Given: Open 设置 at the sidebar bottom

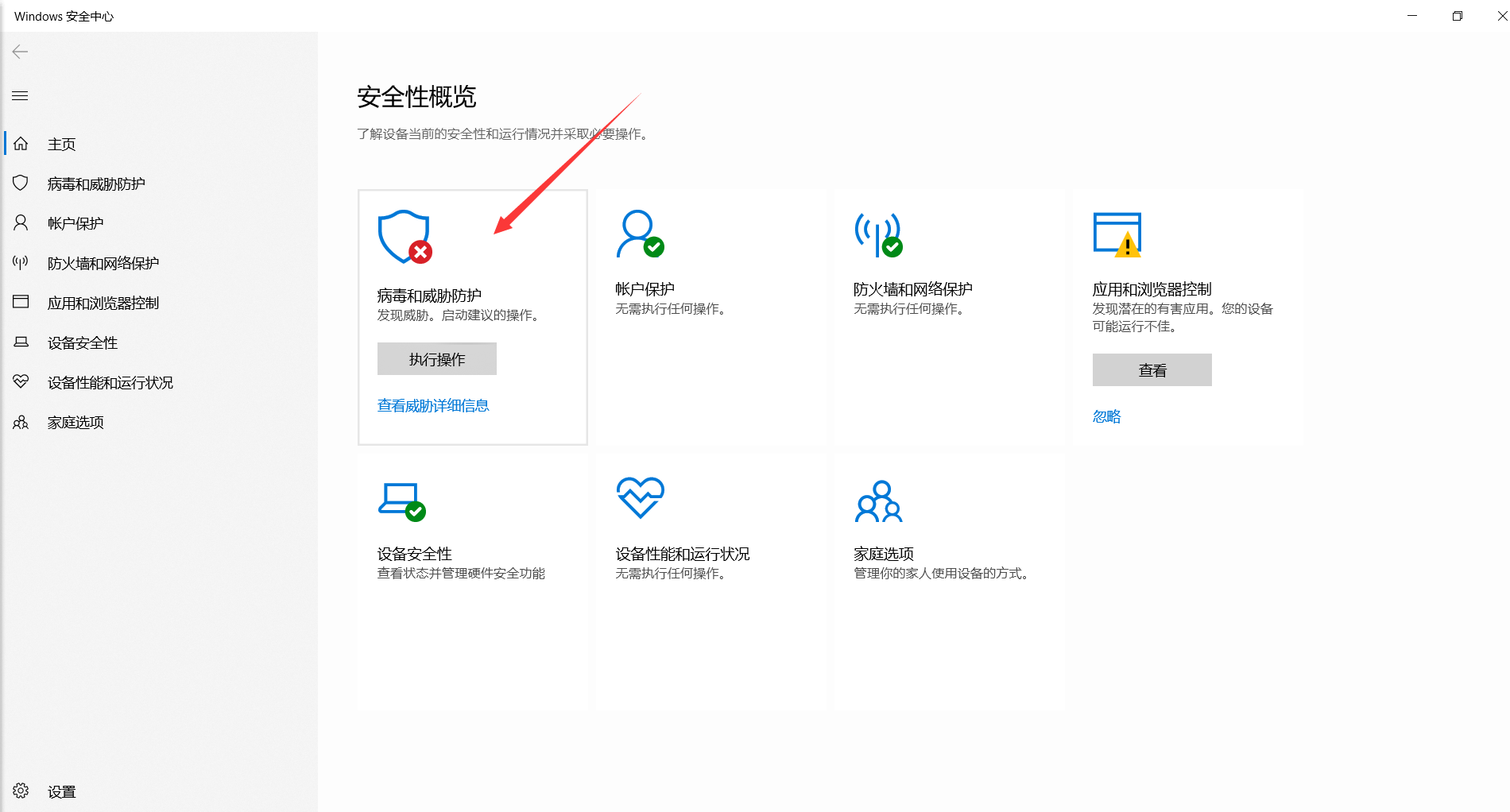Looking at the screenshot, I should [x=61, y=791].
